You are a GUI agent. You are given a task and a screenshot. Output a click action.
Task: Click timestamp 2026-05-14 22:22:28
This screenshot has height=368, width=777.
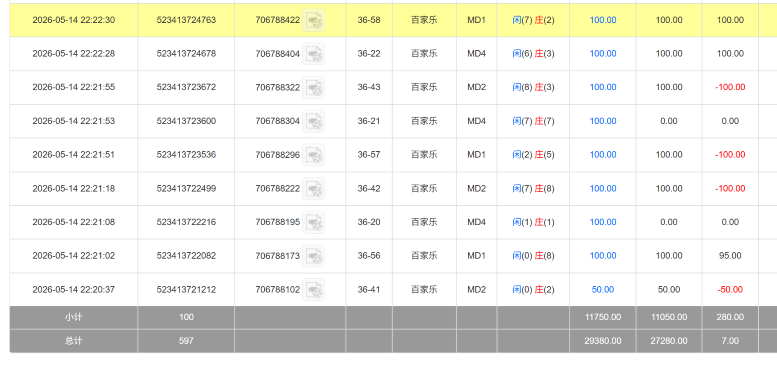(74, 53)
